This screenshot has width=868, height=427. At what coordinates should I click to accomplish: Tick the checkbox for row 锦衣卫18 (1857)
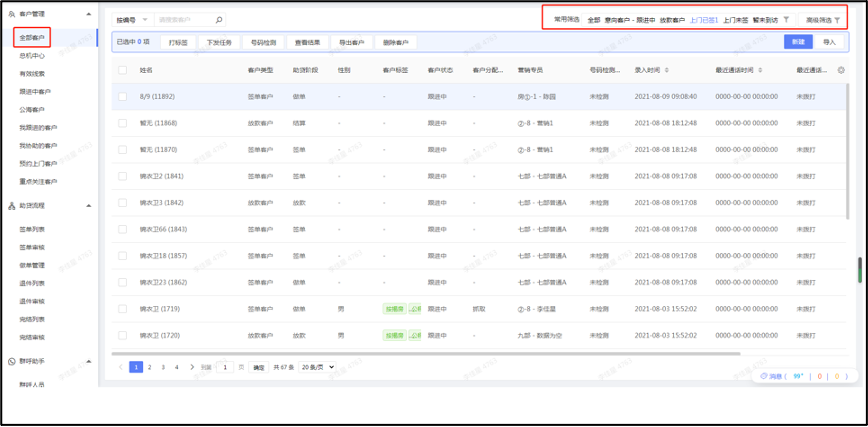[x=122, y=256]
